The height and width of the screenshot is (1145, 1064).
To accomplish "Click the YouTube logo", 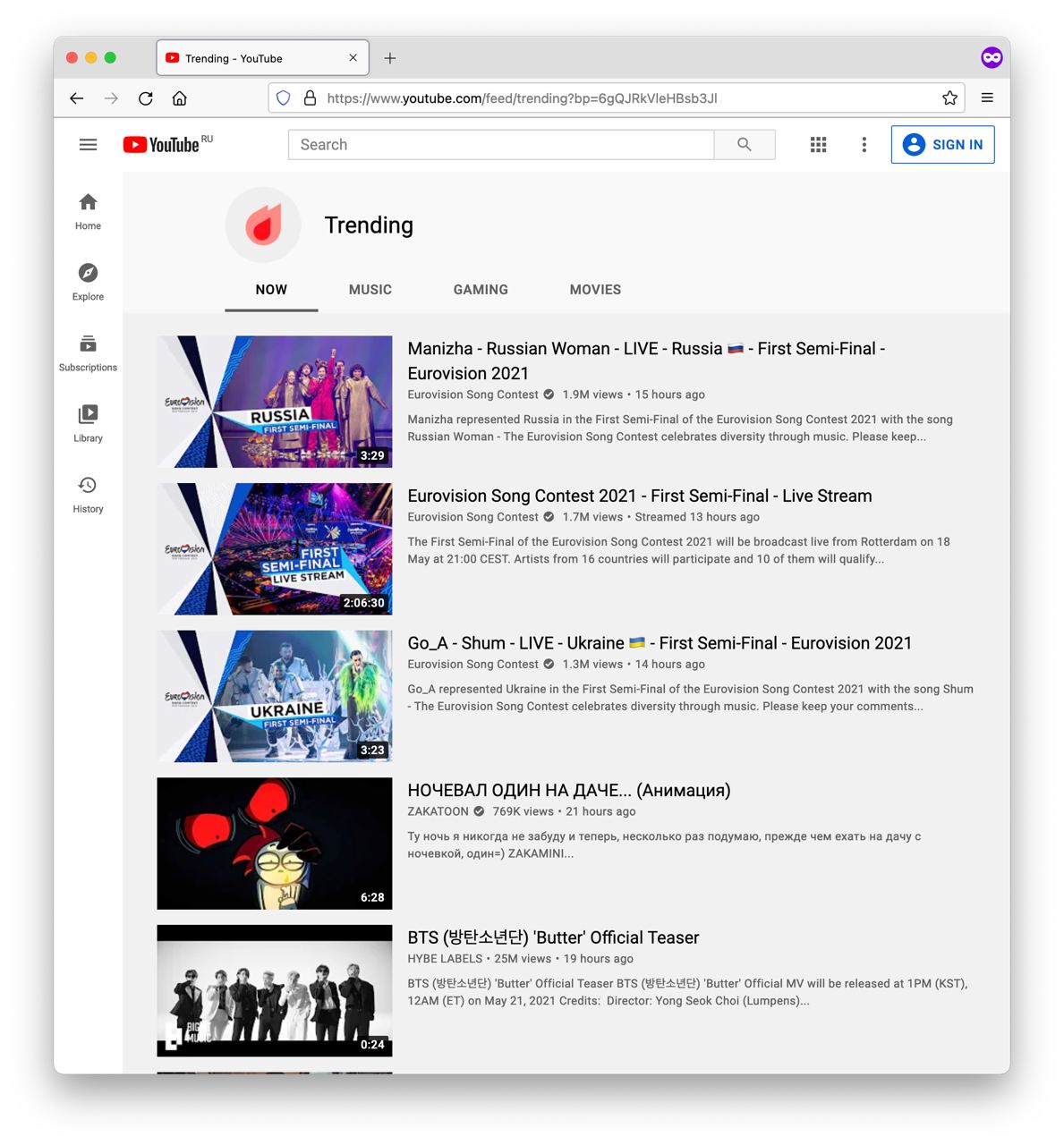I will [x=161, y=144].
